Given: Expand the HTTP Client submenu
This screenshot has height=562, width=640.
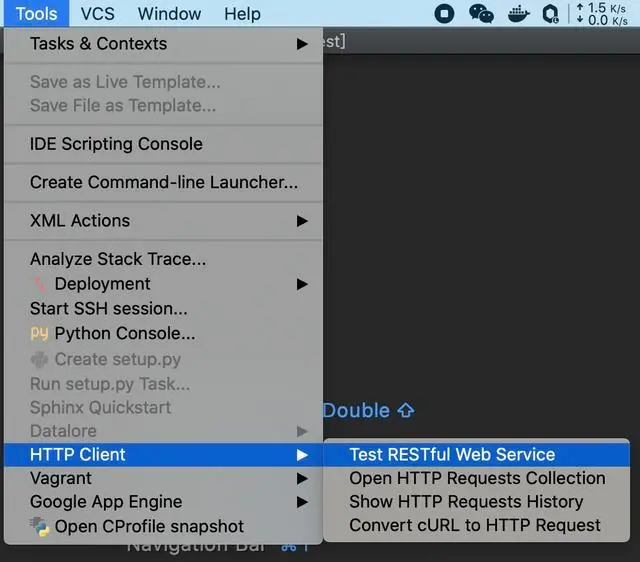Looking at the screenshot, I should 163,455.
